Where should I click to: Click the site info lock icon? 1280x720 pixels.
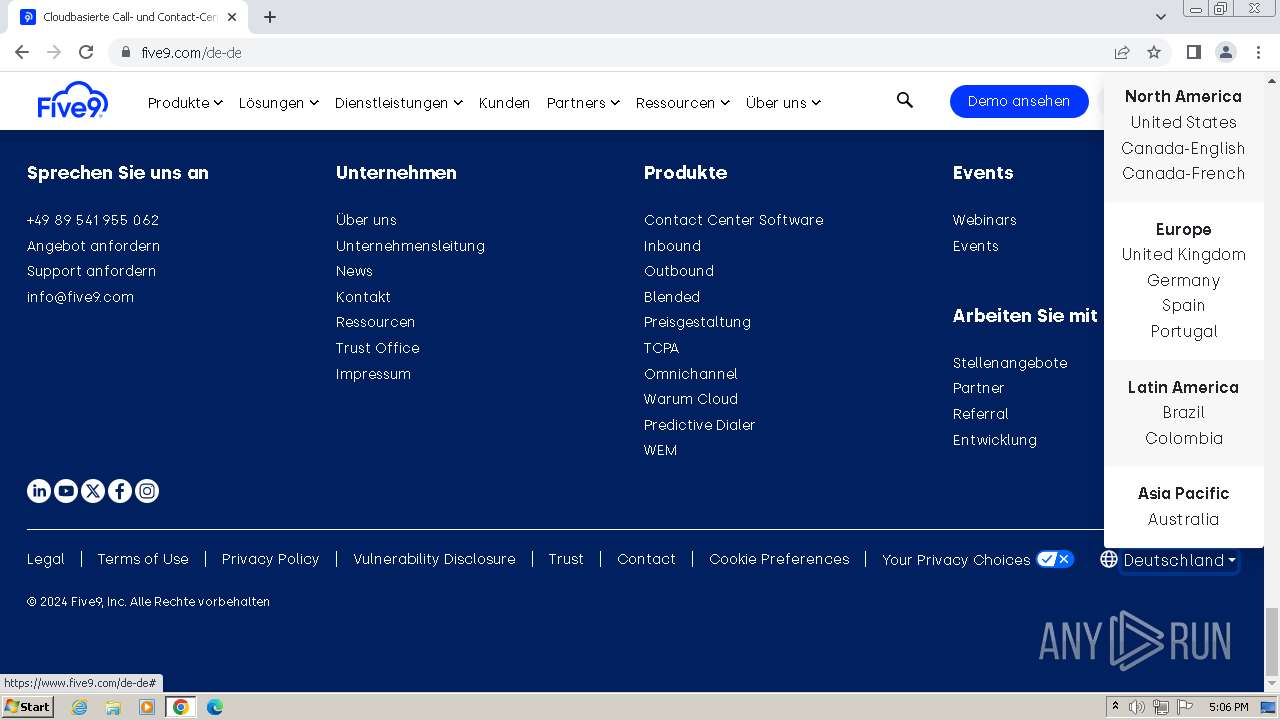126,52
